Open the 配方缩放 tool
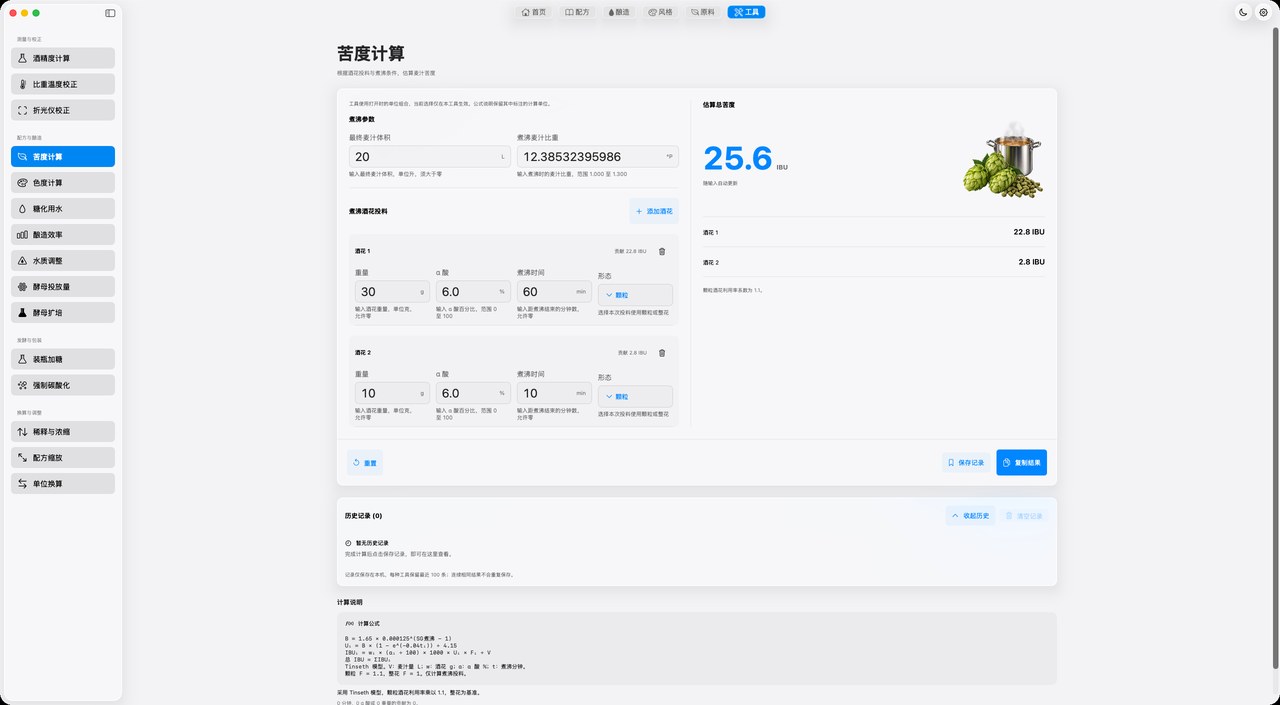Screen dimensions: 1280x705 (x=63, y=458)
